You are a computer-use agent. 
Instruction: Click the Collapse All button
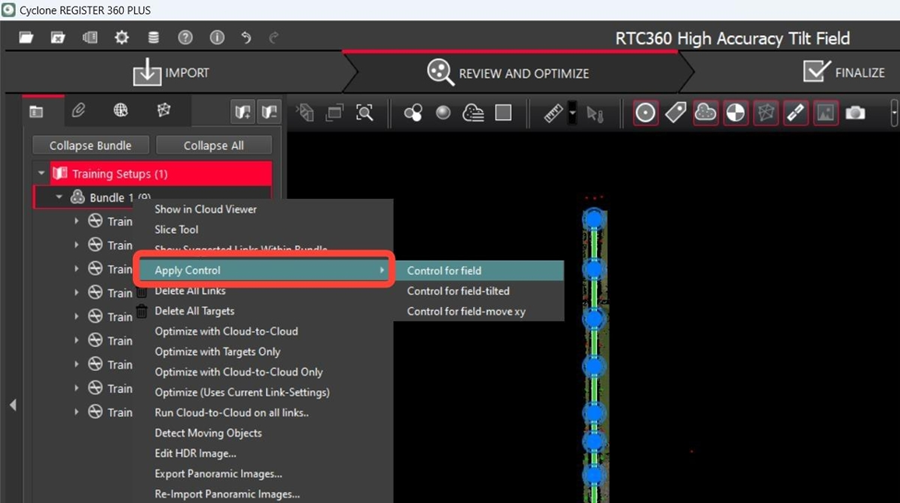pos(213,145)
